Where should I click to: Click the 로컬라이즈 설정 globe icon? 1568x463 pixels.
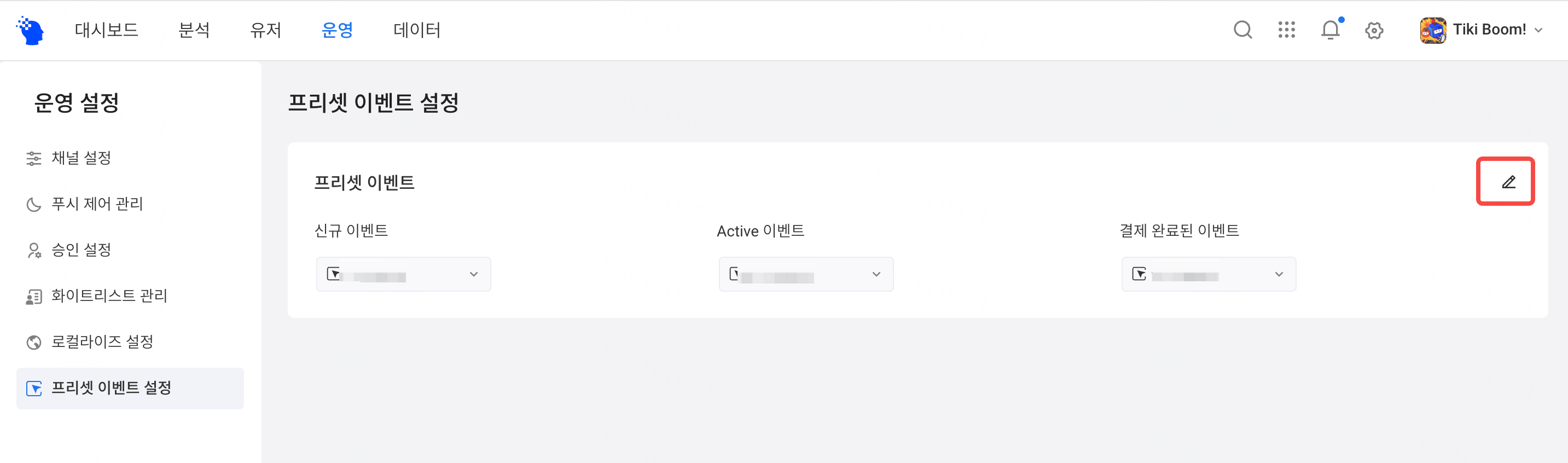[34, 343]
